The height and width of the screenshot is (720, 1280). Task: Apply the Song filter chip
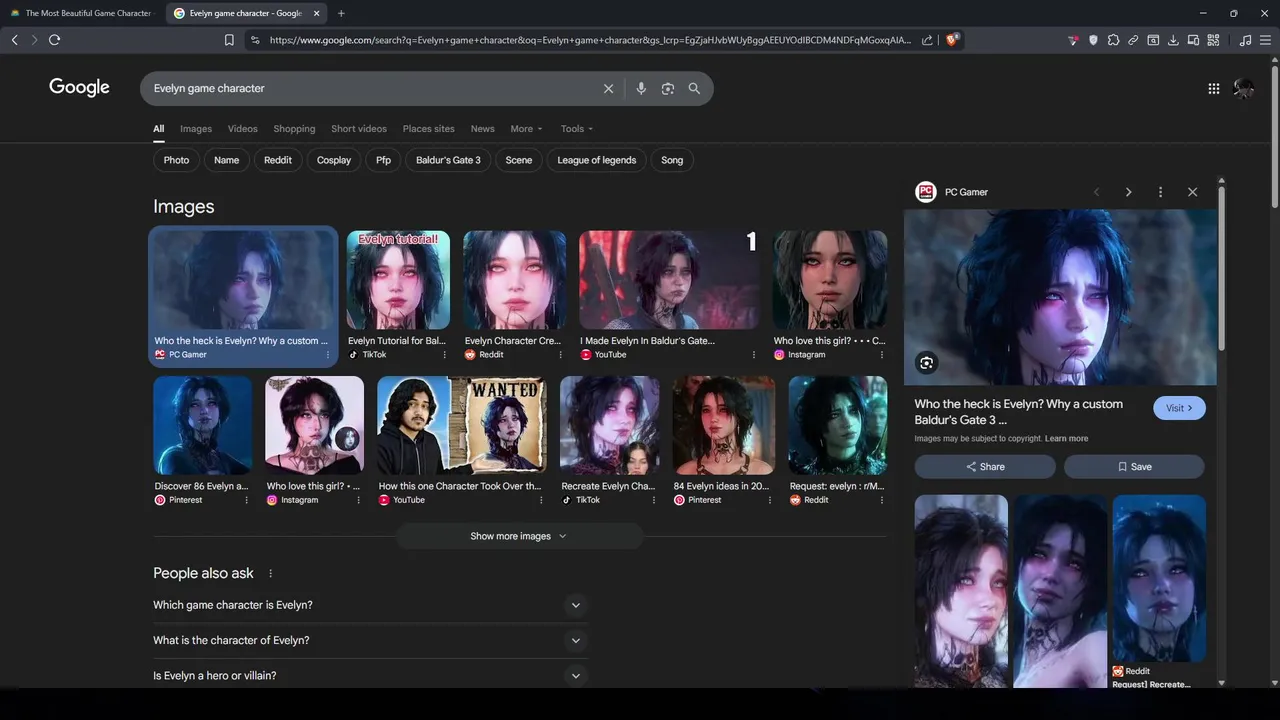pyautogui.click(x=672, y=160)
